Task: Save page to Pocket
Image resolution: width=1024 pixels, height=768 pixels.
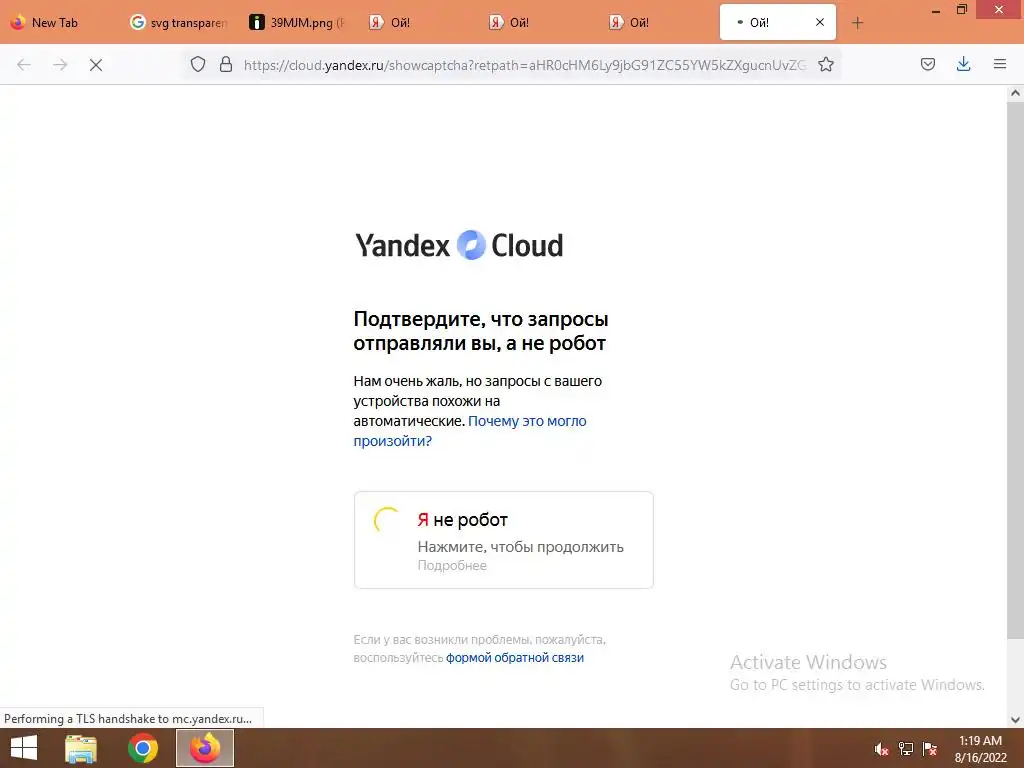Action: click(x=927, y=64)
